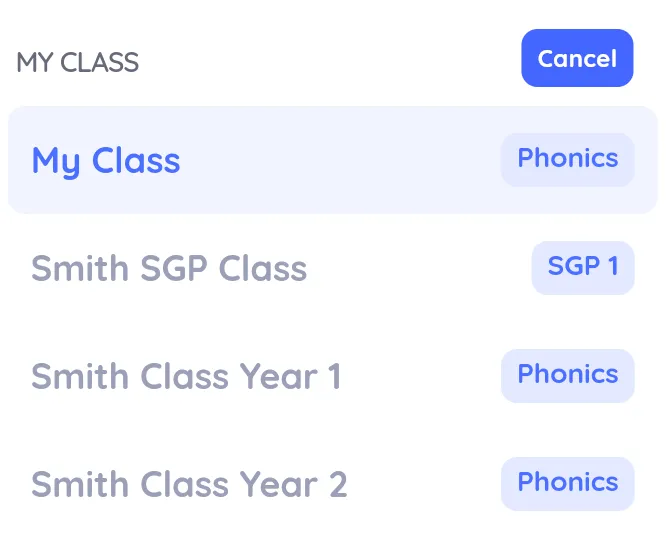Click blank area of Year 1 row

pos(420,376)
